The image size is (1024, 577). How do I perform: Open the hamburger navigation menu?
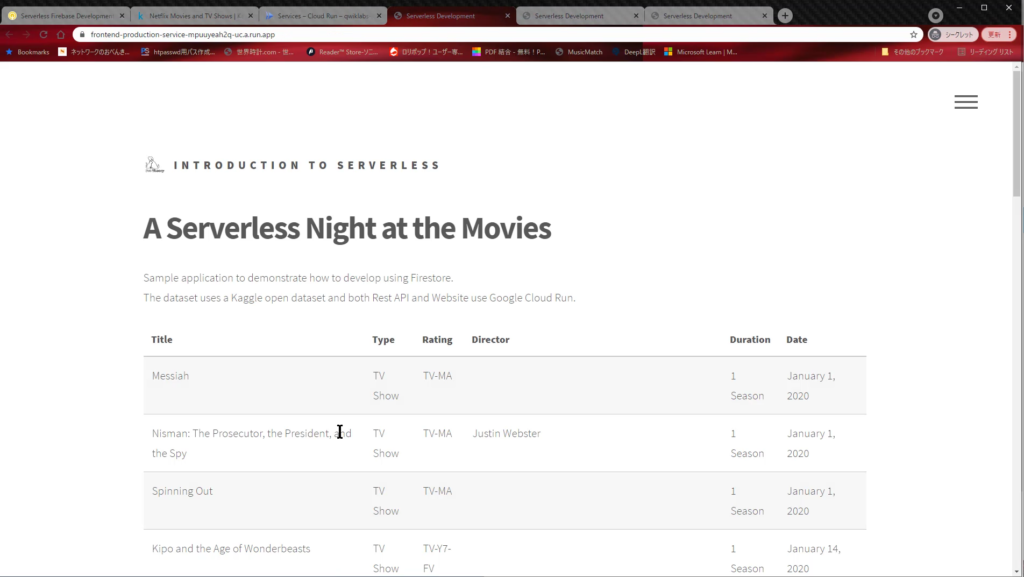click(965, 102)
